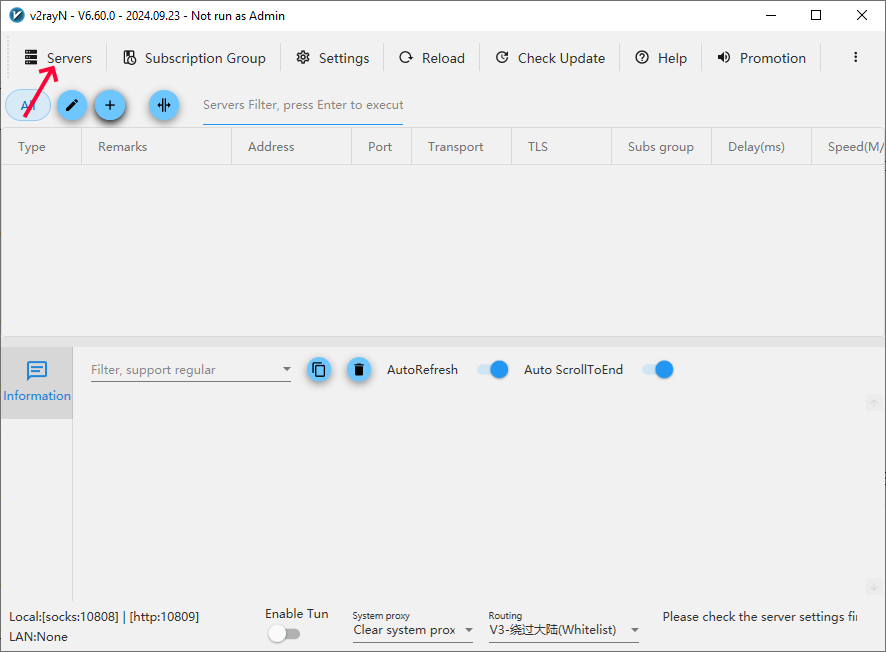The width and height of the screenshot is (886, 652).
Task: Click Reload in the toolbar
Action: [432, 58]
